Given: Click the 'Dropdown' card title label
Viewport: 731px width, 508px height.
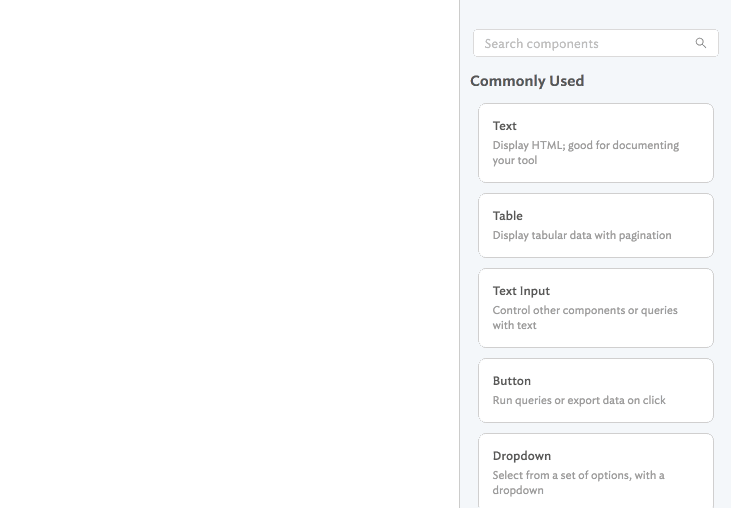Looking at the screenshot, I should click(x=522, y=456).
